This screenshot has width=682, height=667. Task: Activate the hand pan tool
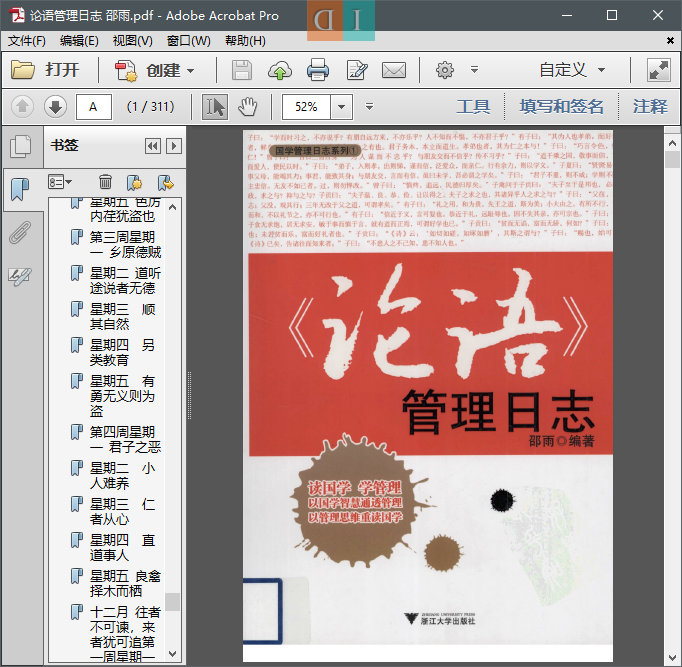point(247,107)
